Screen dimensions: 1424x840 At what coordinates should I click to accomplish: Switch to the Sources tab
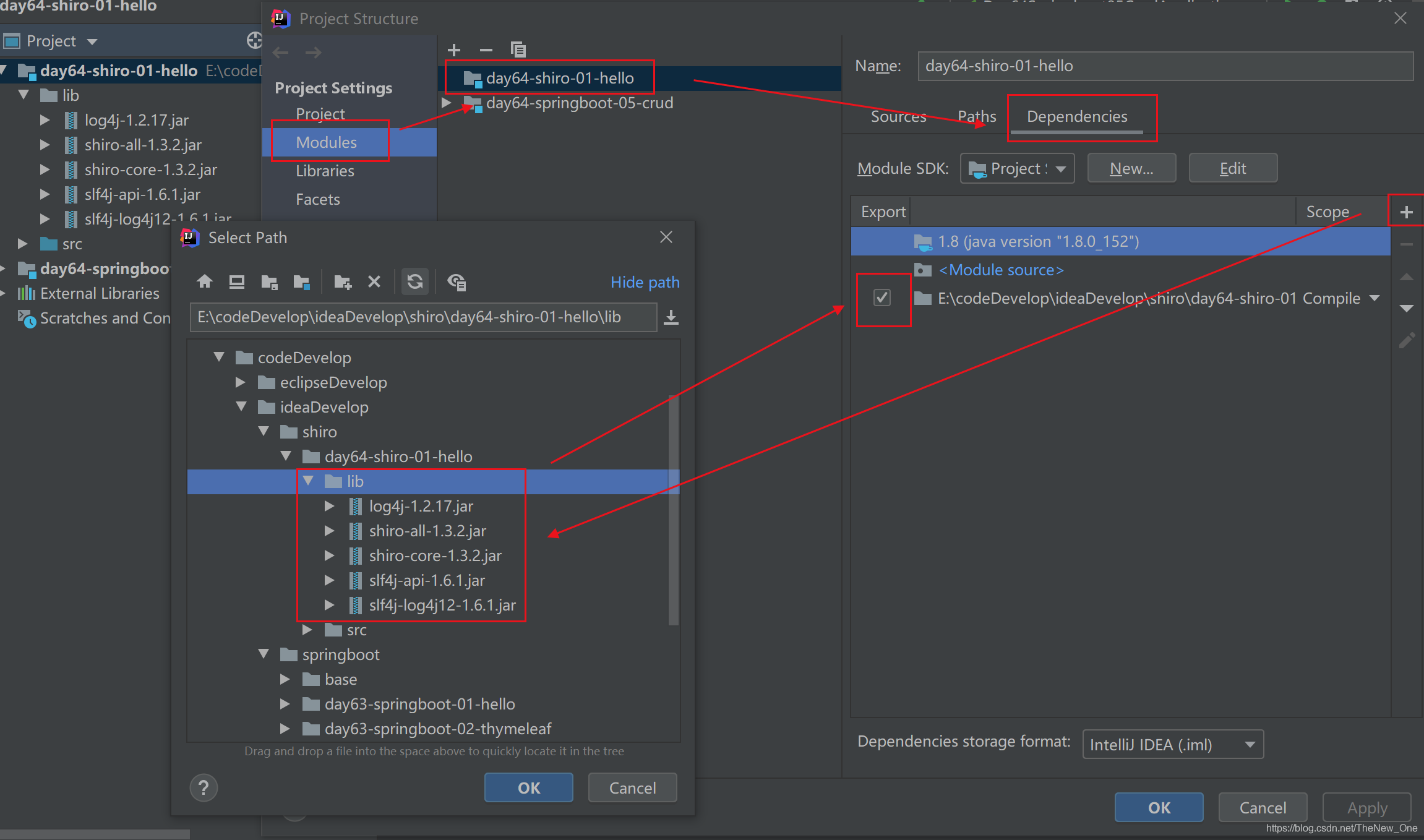click(898, 116)
